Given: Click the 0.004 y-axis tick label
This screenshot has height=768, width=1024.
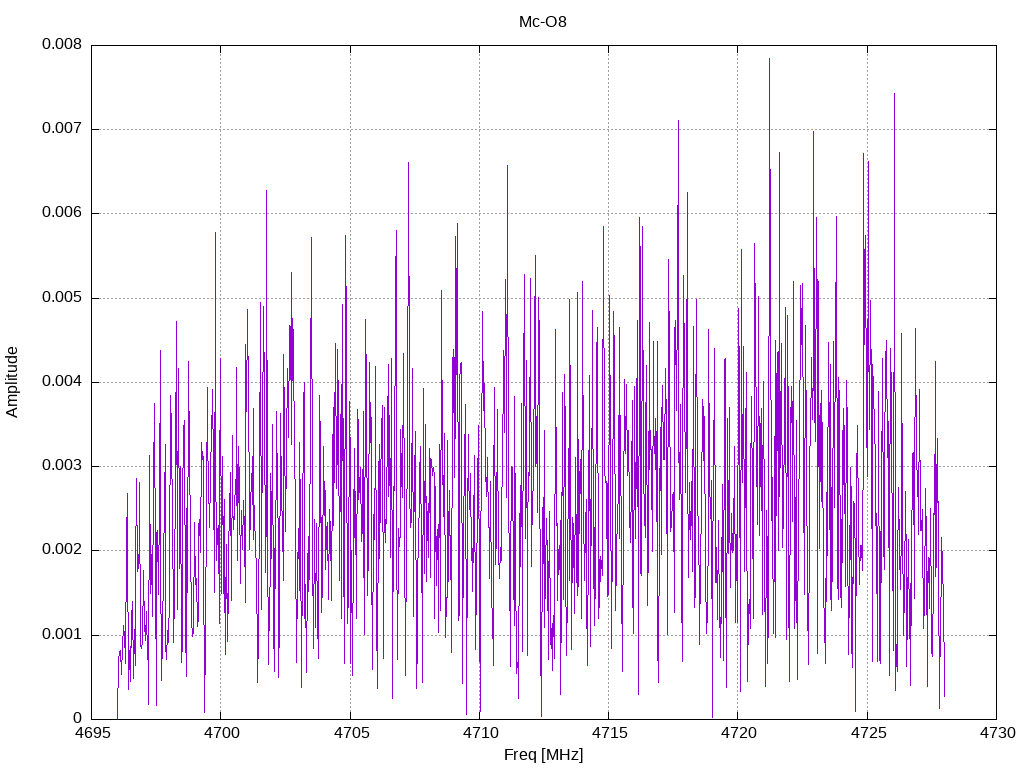Looking at the screenshot, I should pyautogui.click(x=62, y=381).
